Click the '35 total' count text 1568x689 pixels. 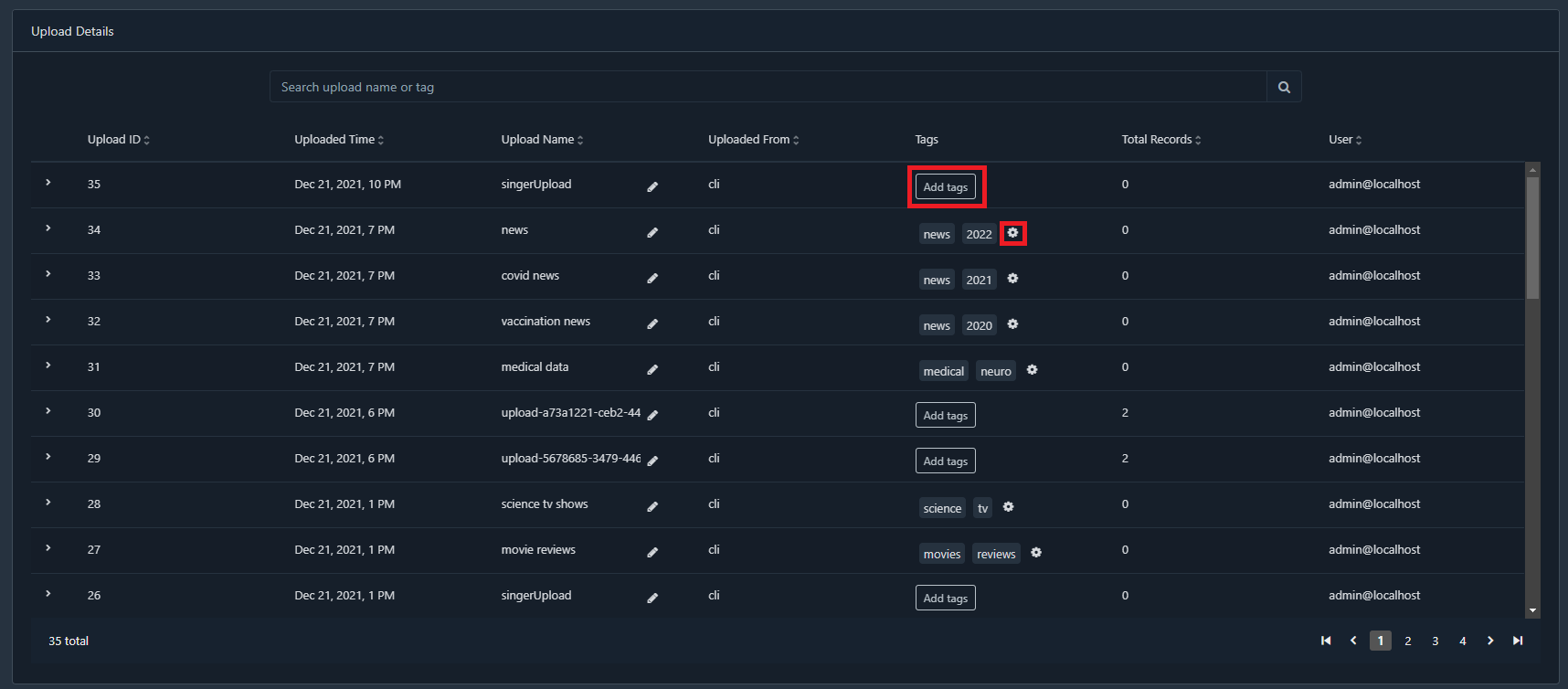(x=69, y=641)
